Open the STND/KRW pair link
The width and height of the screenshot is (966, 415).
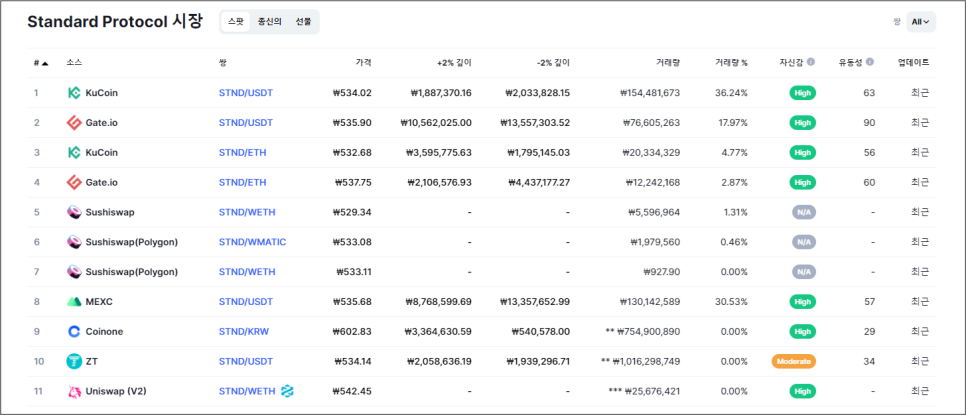pyautogui.click(x=244, y=331)
